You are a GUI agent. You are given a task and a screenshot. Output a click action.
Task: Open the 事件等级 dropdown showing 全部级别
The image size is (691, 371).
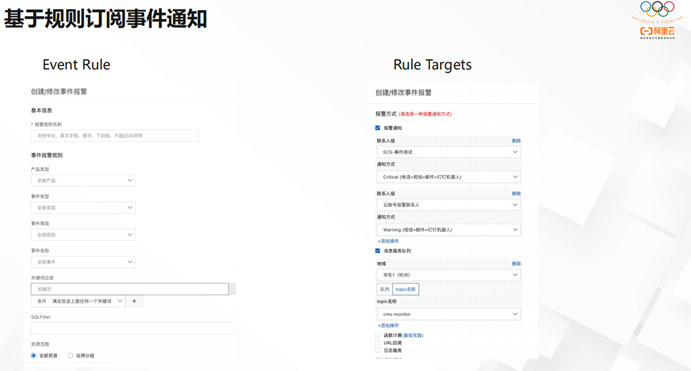tap(83, 235)
